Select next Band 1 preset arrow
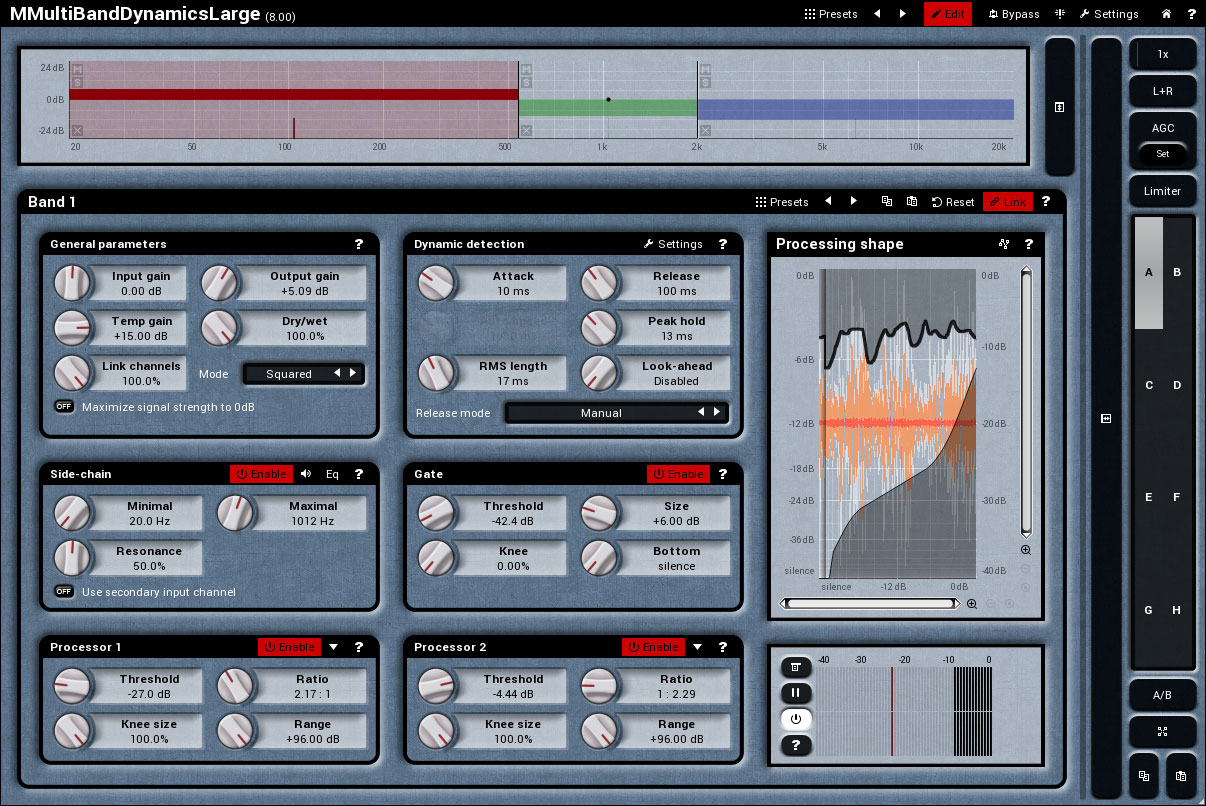The image size is (1206, 806). point(853,201)
